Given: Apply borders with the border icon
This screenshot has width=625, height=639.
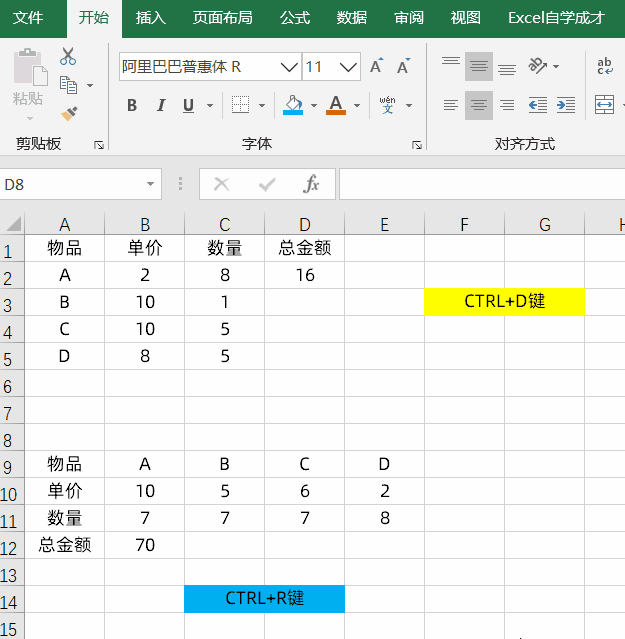Looking at the screenshot, I should pos(240,105).
